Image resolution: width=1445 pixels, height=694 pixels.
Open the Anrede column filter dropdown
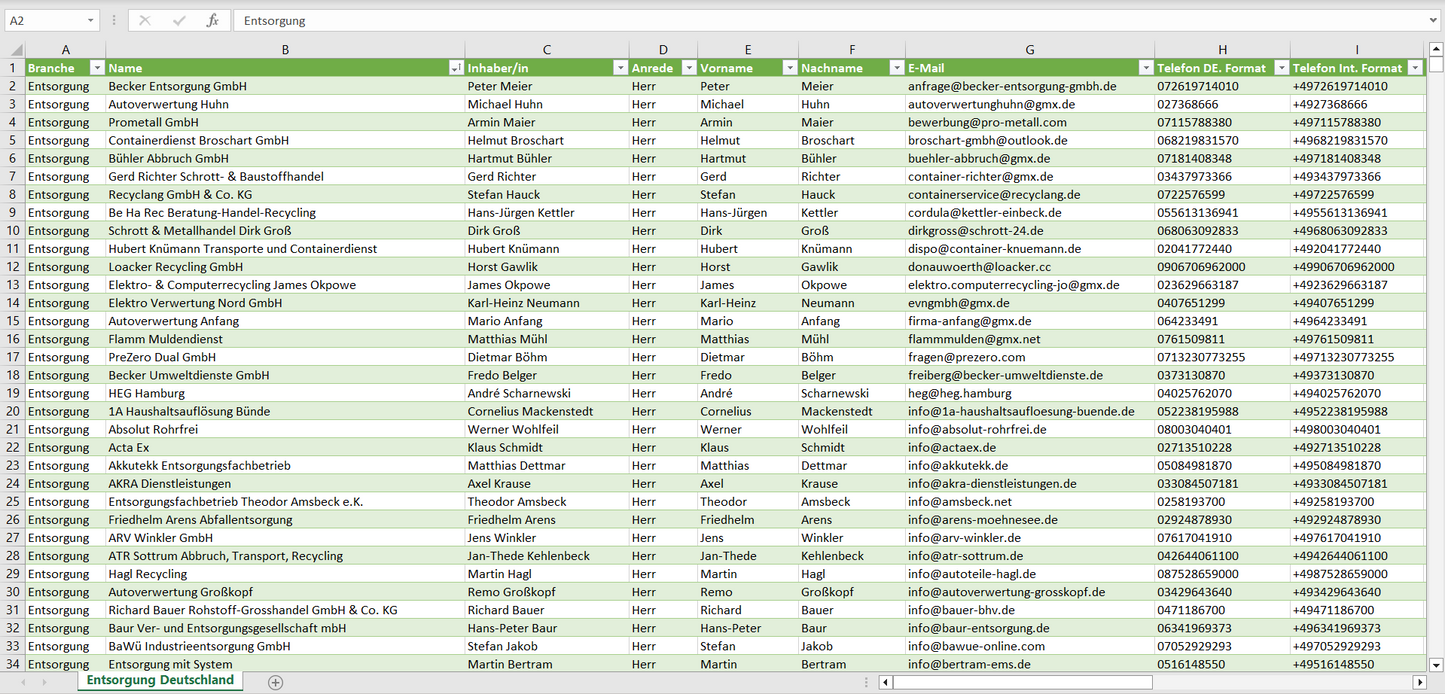(x=688, y=68)
